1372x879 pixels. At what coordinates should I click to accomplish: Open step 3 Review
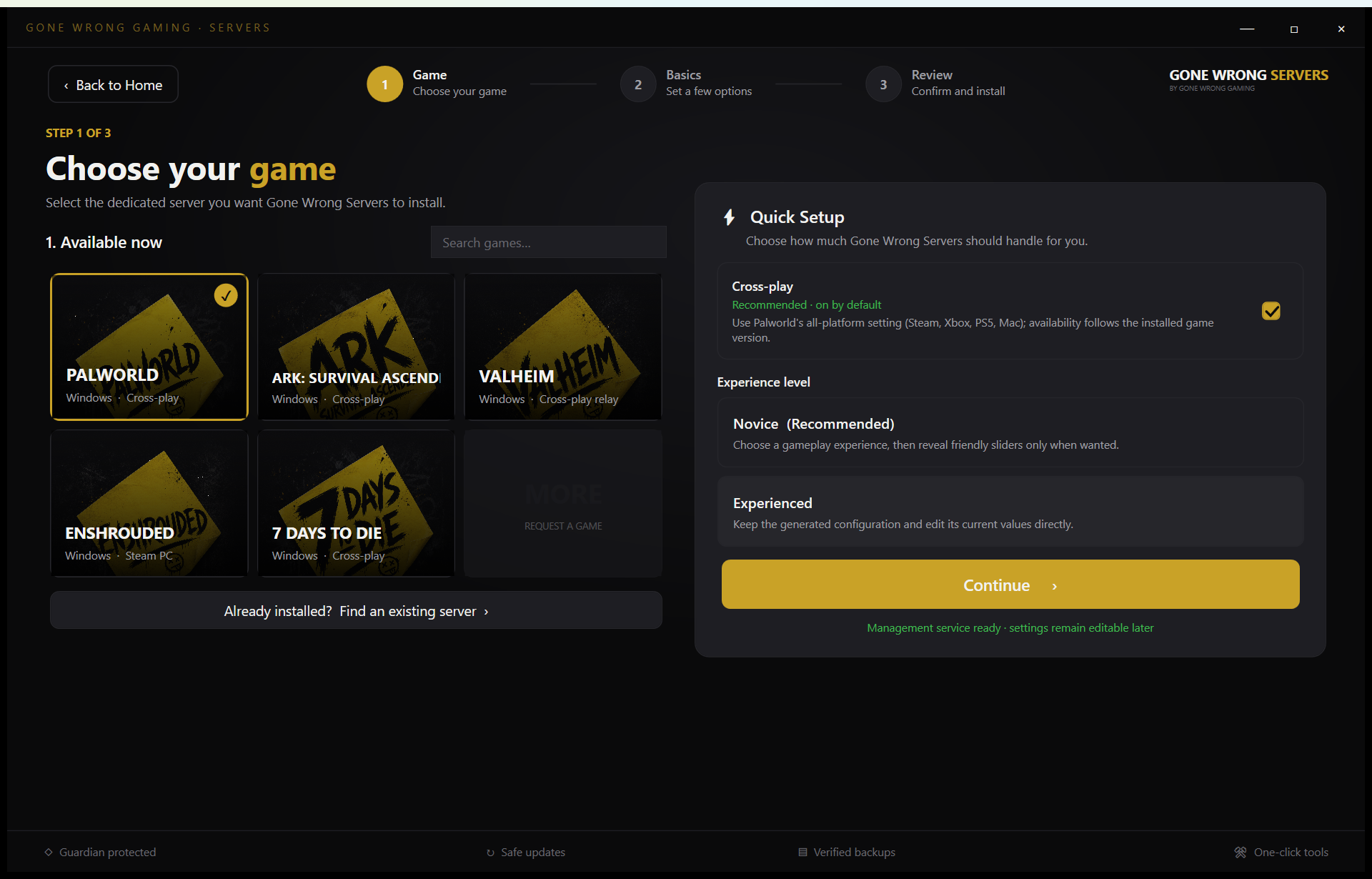(883, 84)
